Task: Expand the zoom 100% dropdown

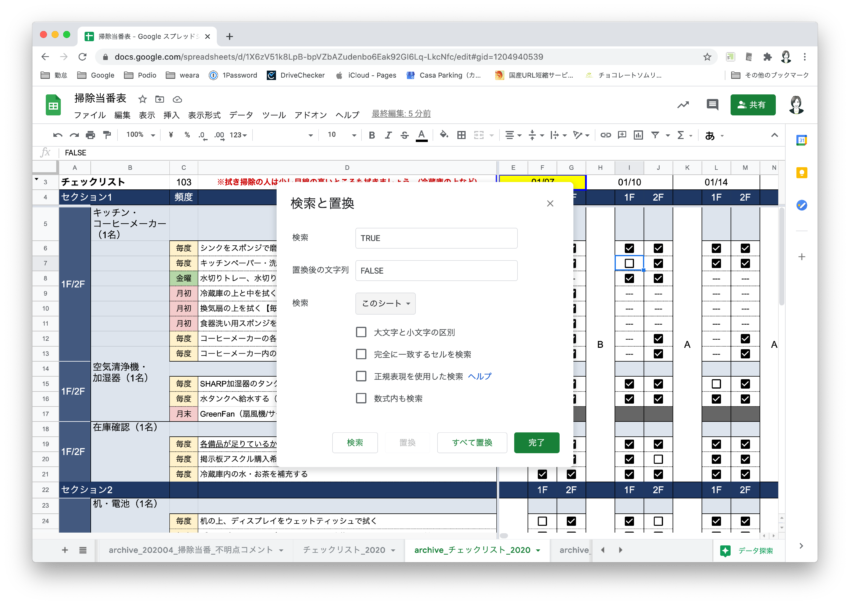Action: coord(140,135)
